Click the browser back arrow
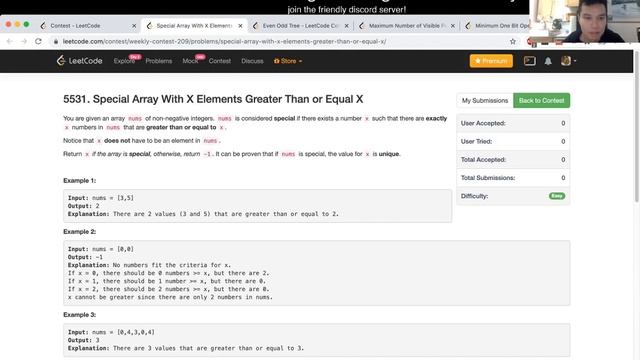Image resolution: width=640 pixels, height=360 pixels. point(10,41)
